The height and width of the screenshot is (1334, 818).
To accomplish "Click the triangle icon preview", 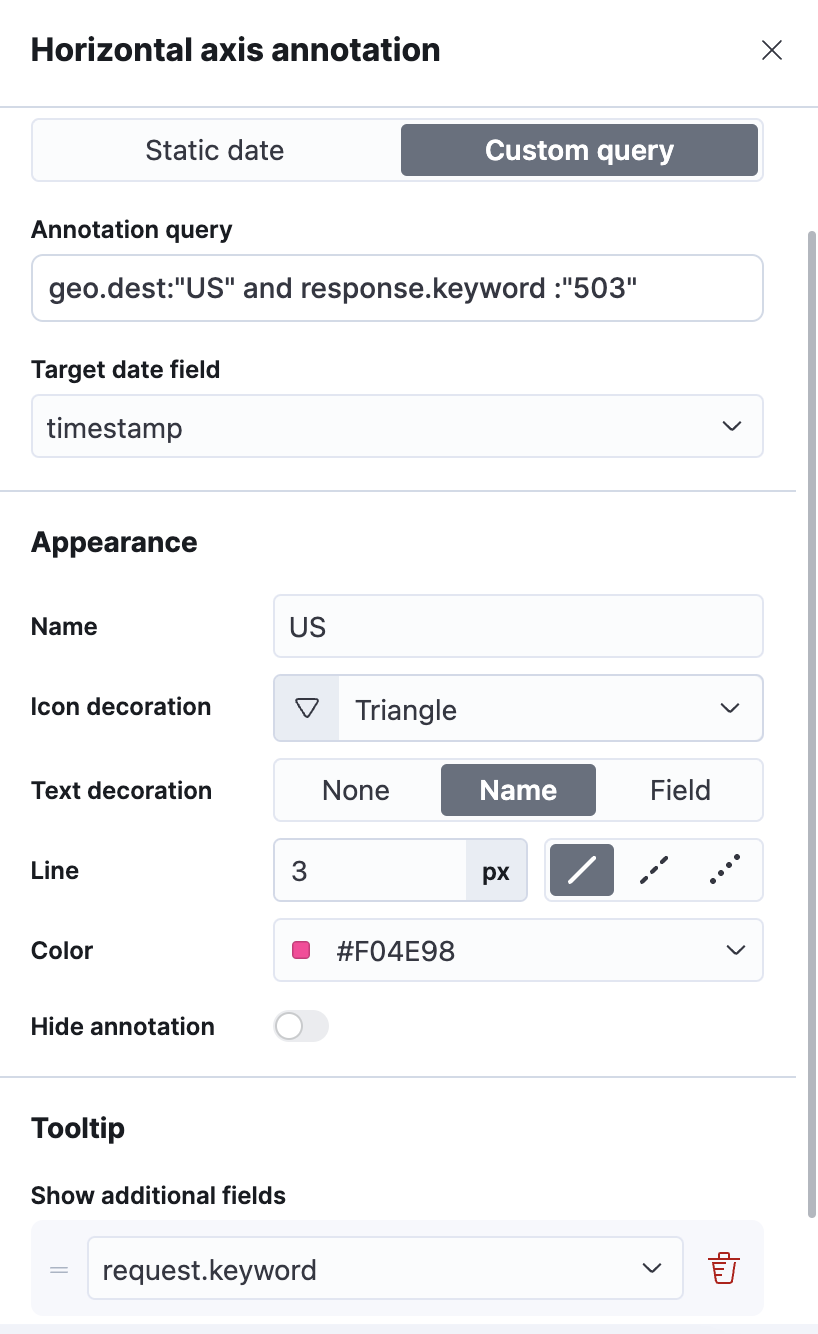I will pyautogui.click(x=307, y=709).
